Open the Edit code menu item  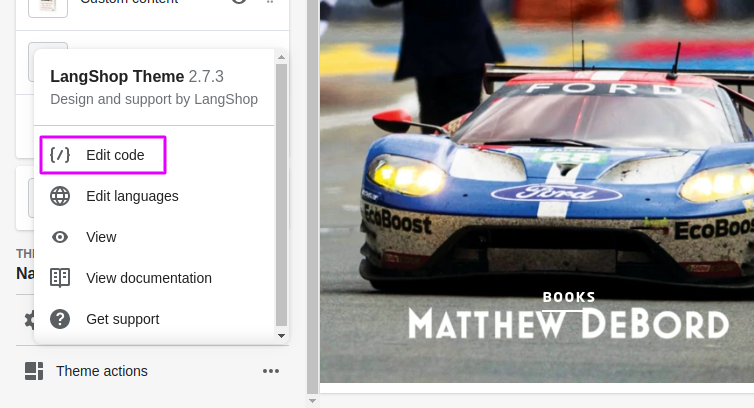[x=103, y=155]
